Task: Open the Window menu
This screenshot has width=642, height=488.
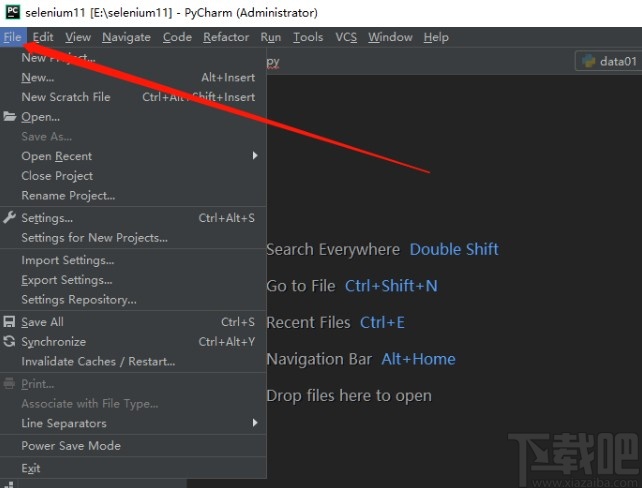Action: [390, 37]
